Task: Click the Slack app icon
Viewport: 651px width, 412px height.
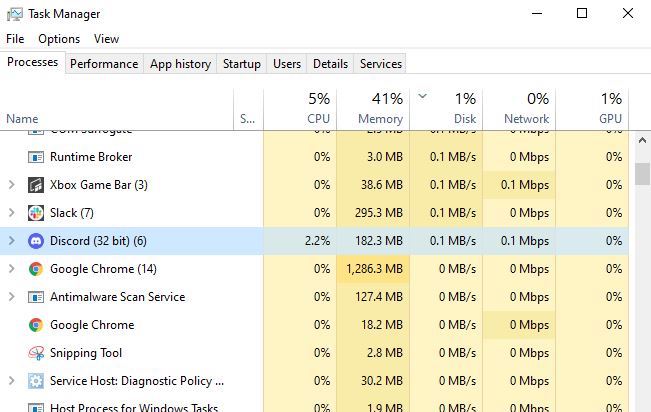Action: tap(36, 213)
